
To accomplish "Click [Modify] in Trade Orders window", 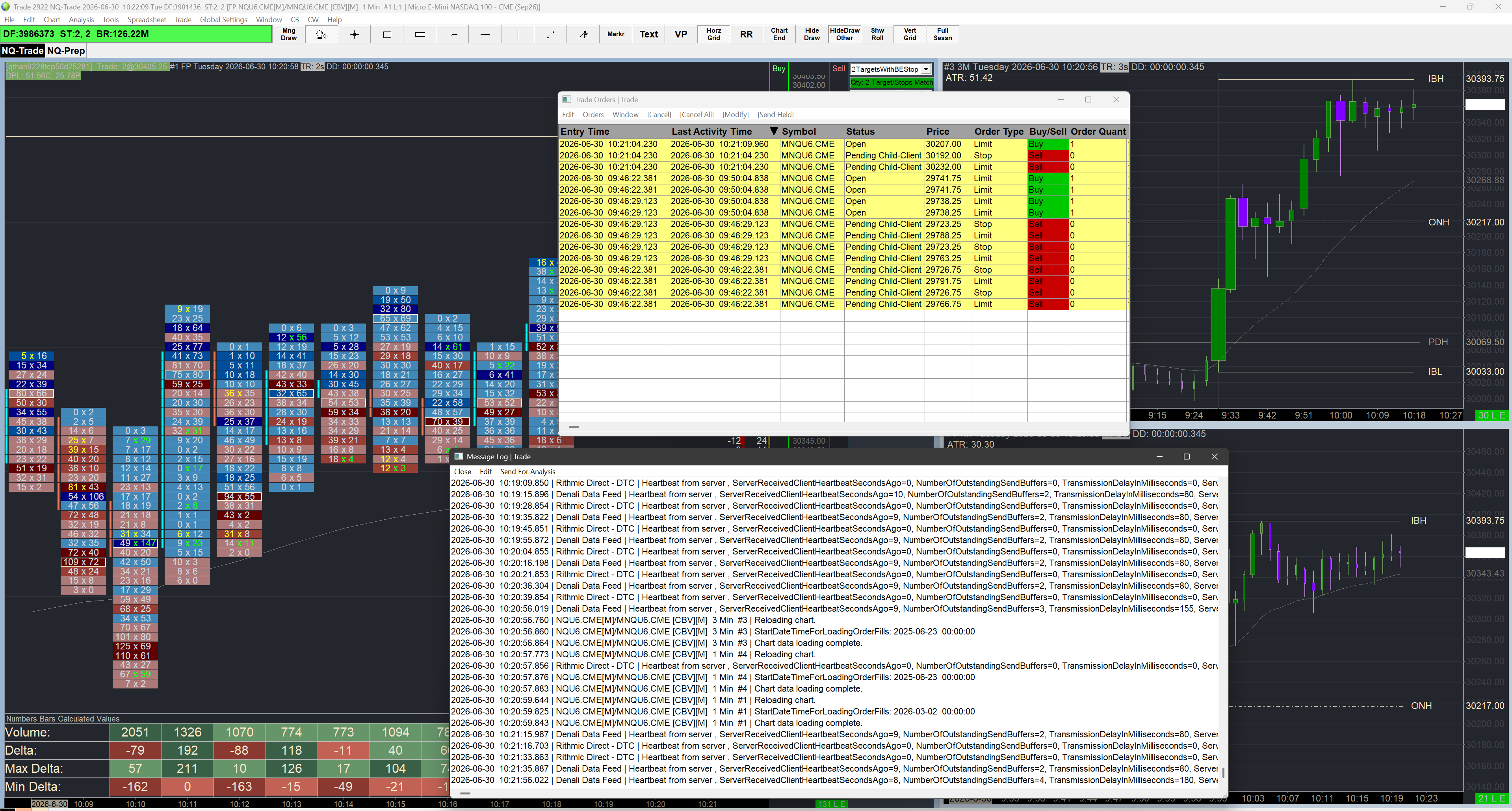I will (x=736, y=115).
